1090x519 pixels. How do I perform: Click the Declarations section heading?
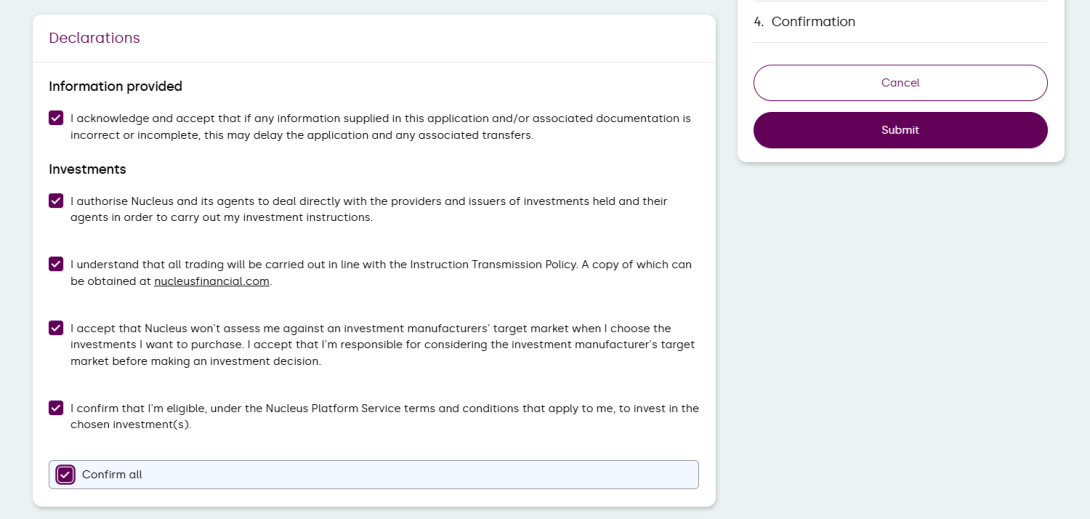94,38
